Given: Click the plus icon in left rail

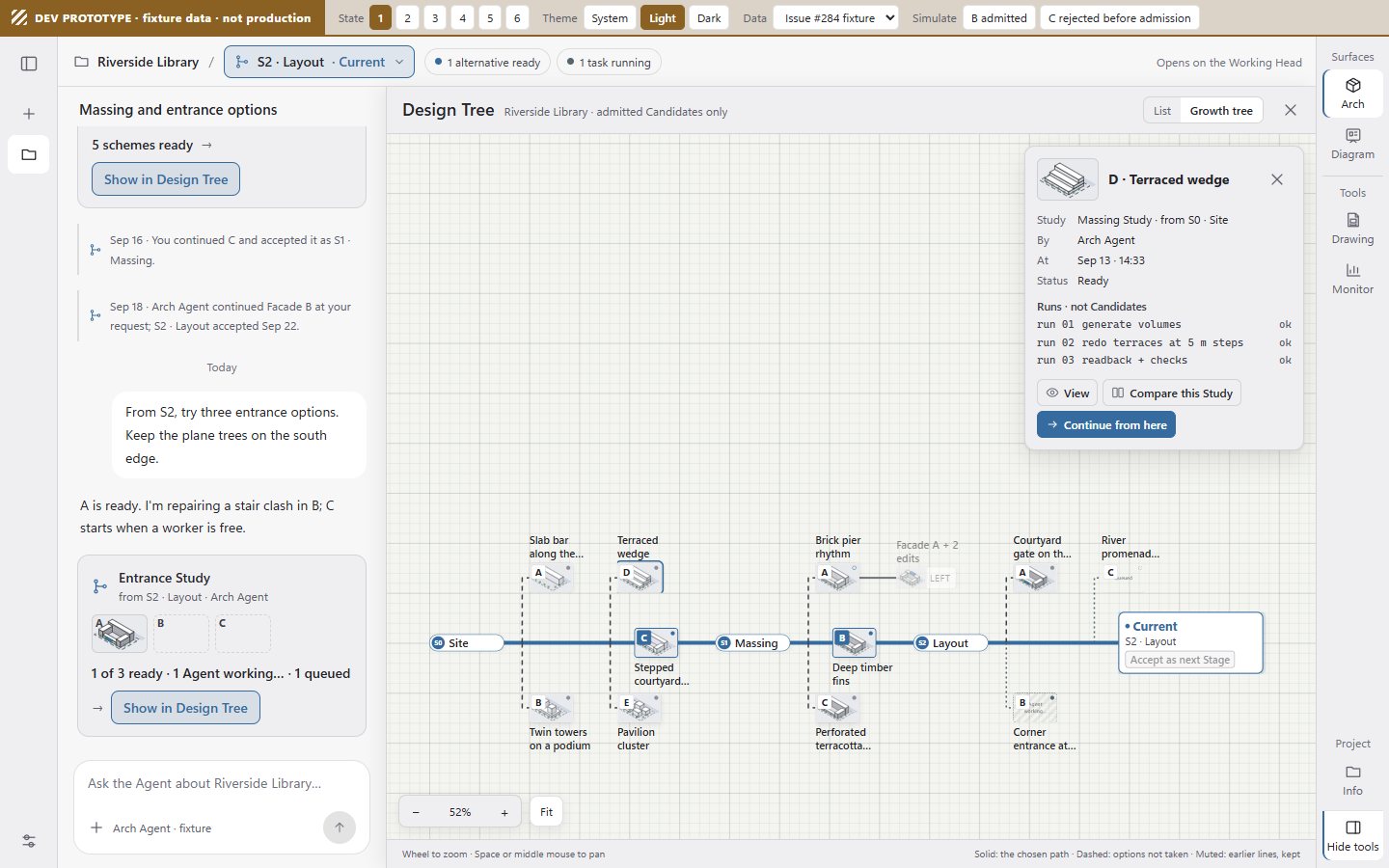Looking at the screenshot, I should click(29, 114).
